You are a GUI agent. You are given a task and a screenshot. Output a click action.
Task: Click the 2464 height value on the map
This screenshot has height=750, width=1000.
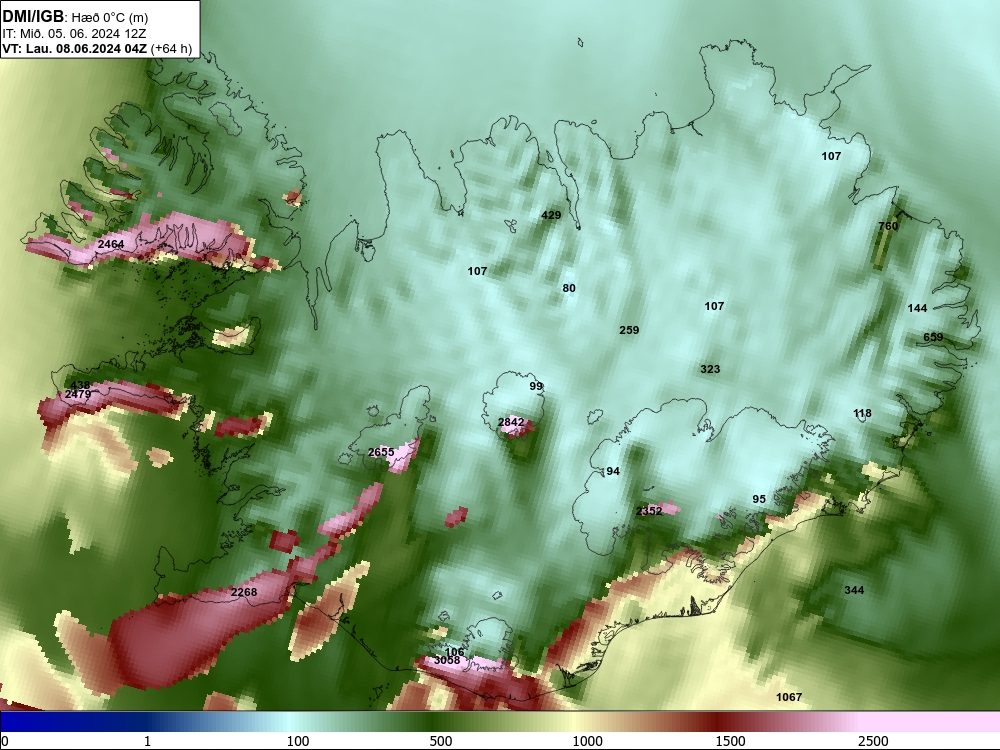pos(111,244)
